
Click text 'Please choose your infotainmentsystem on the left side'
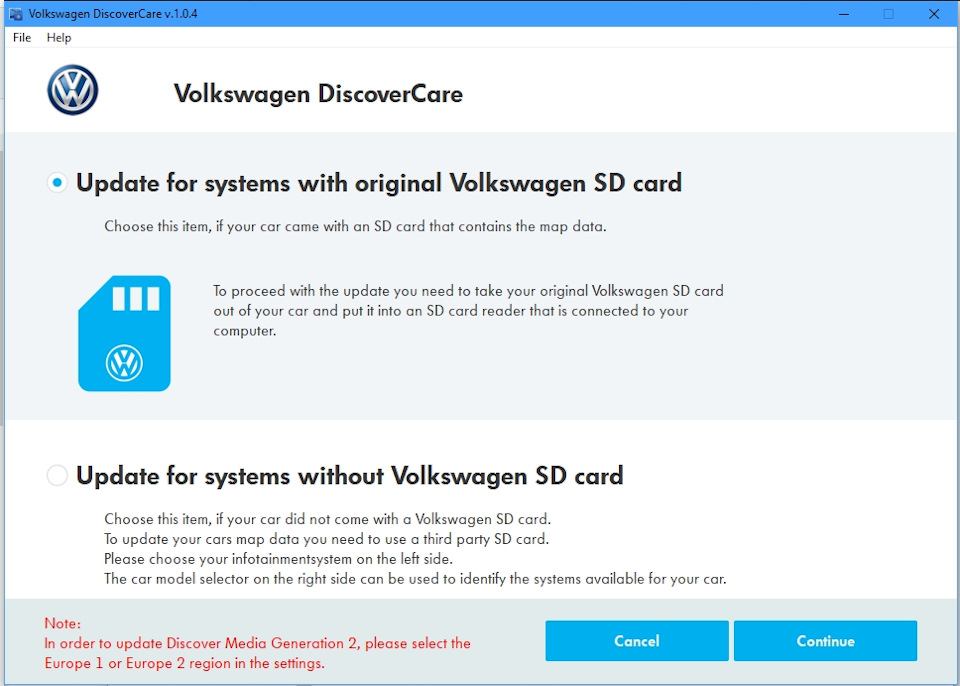[279, 559]
